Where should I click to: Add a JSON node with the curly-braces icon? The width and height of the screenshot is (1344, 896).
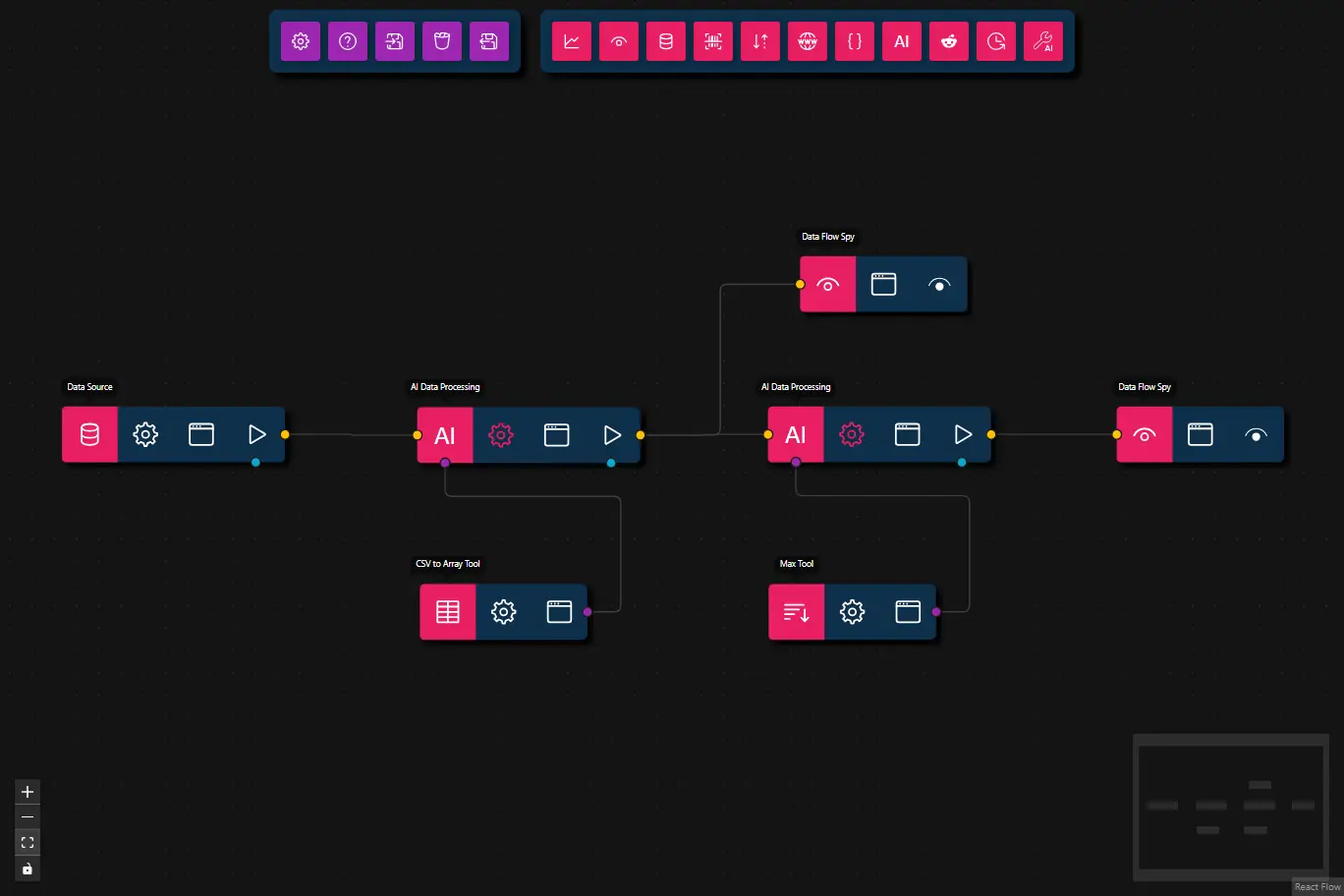854,41
